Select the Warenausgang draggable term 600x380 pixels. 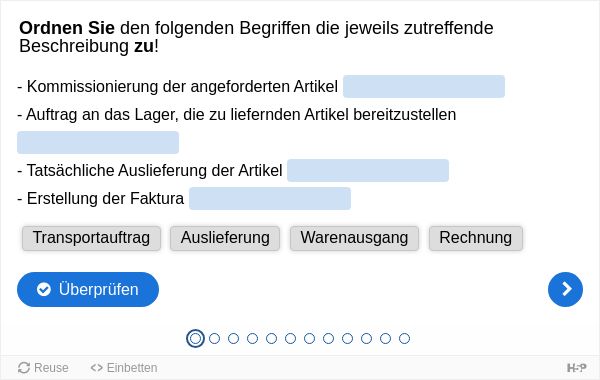pos(354,238)
